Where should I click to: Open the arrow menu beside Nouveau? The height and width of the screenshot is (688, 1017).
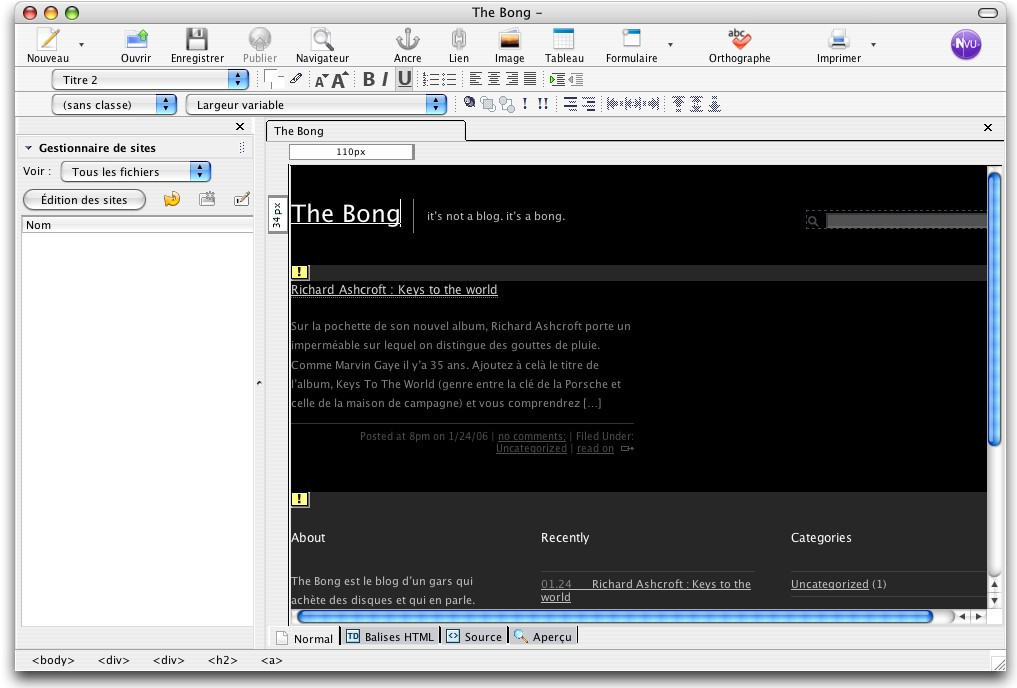pyautogui.click(x=81, y=45)
